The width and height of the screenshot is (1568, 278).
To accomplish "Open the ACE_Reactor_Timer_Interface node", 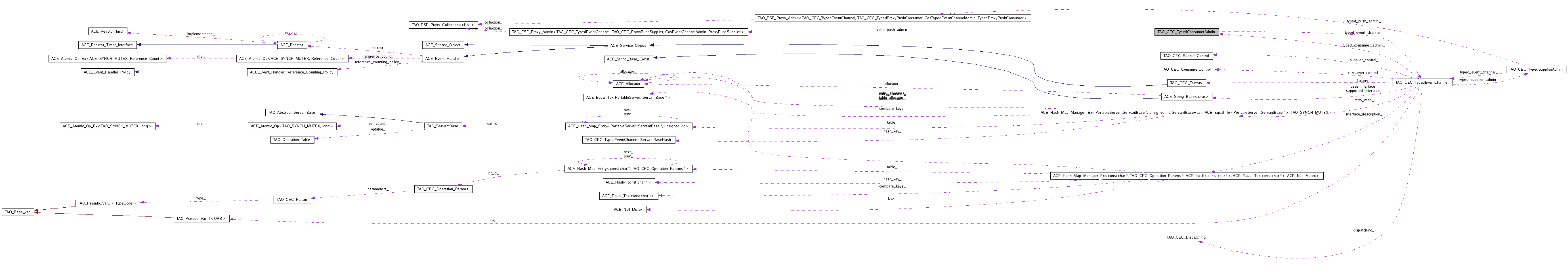I will click(107, 45).
